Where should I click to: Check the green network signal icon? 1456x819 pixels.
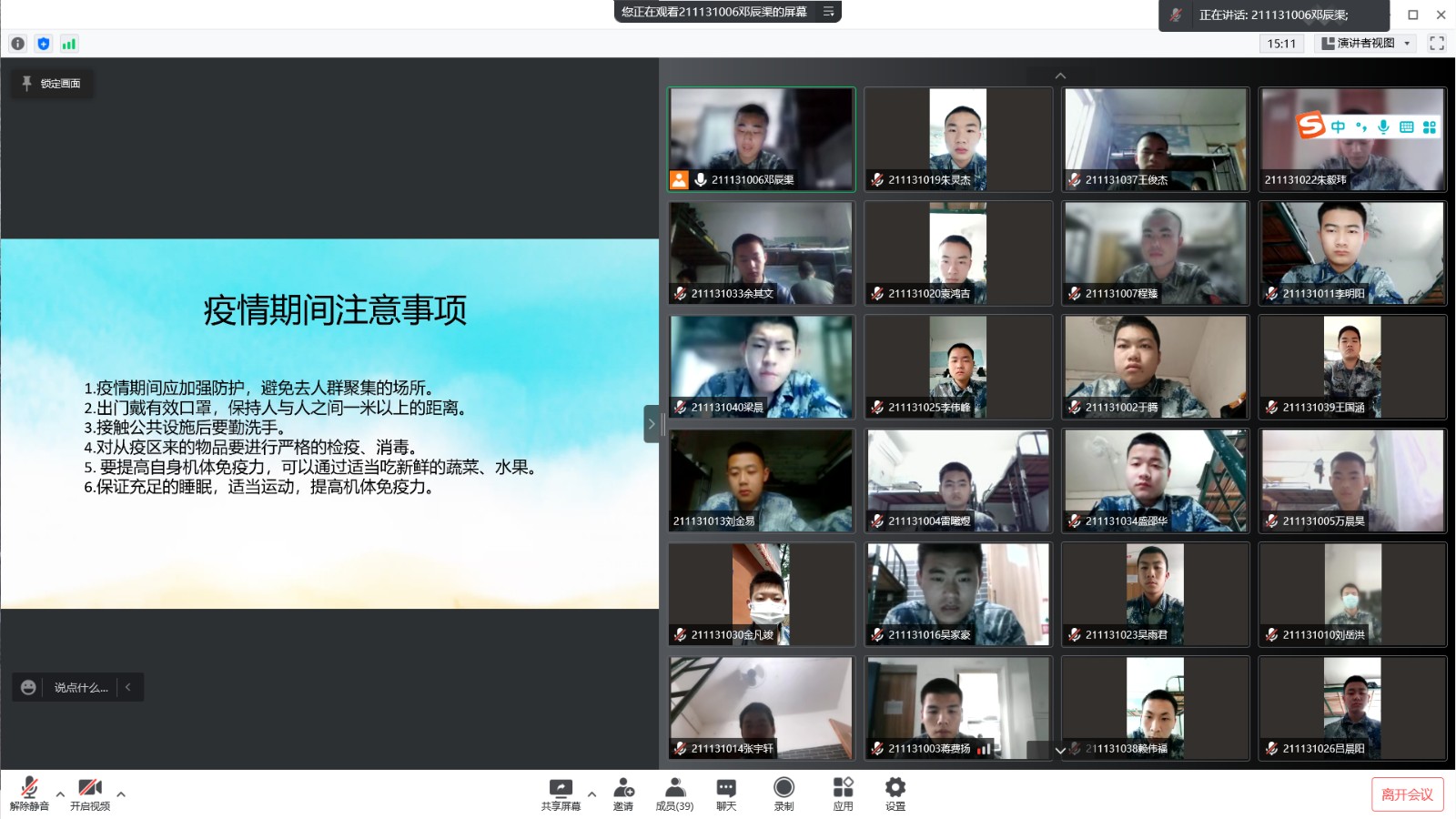click(69, 44)
